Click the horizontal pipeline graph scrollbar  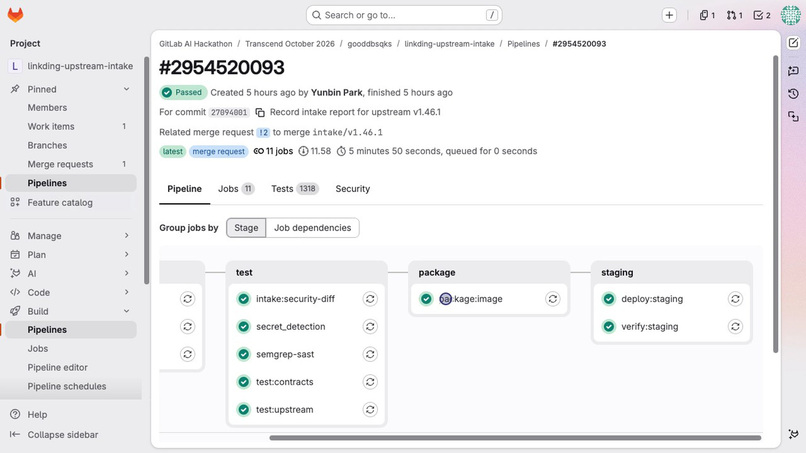click(515, 438)
